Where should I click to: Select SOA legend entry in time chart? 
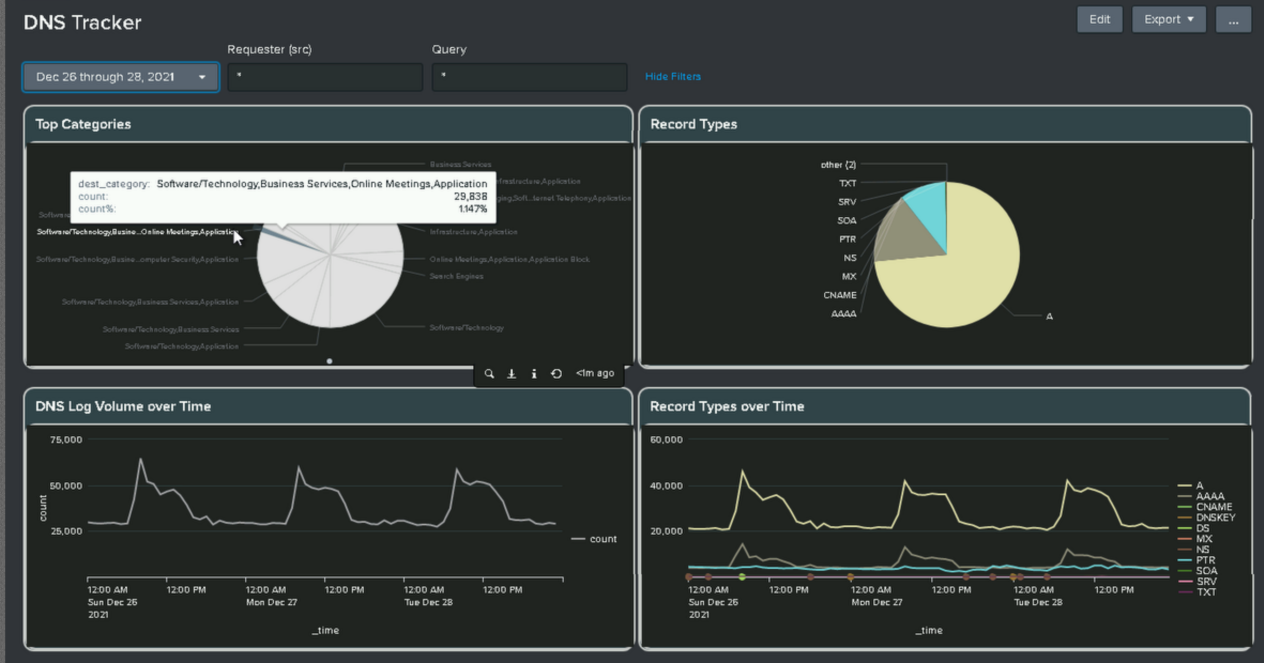1198,571
